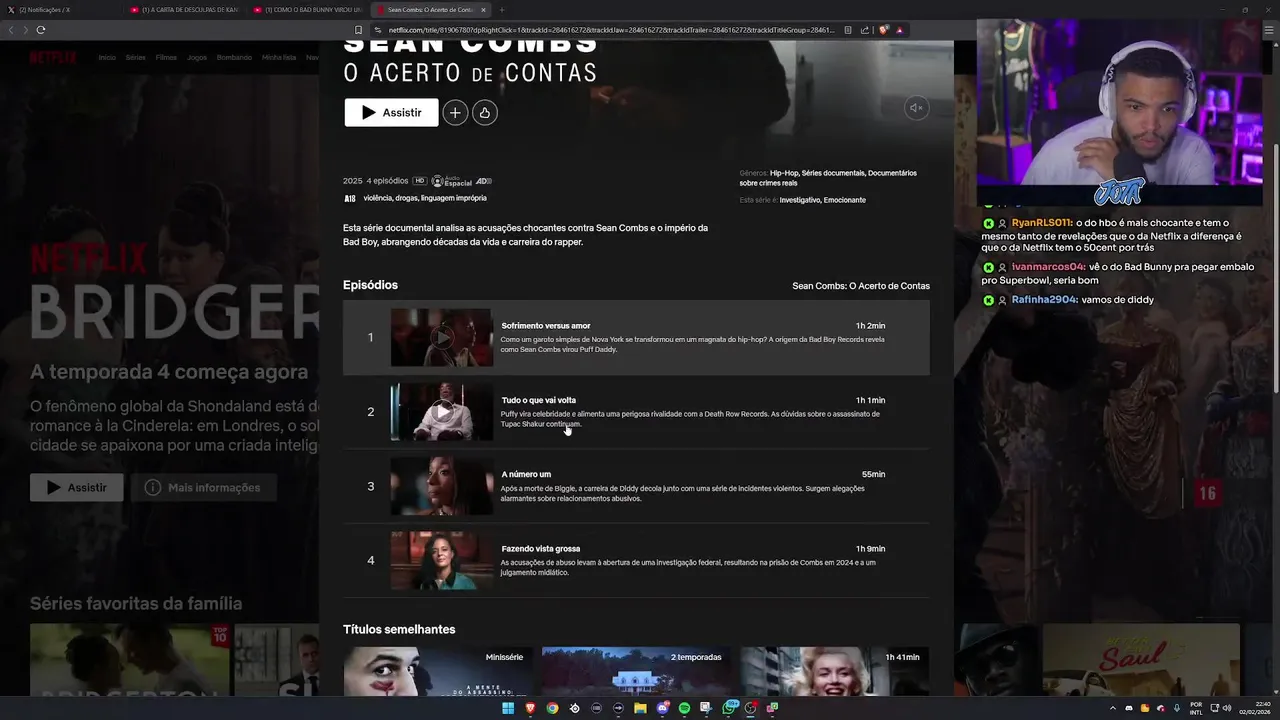
Task: Click the A18 age rating badge
Action: [x=349, y=199]
